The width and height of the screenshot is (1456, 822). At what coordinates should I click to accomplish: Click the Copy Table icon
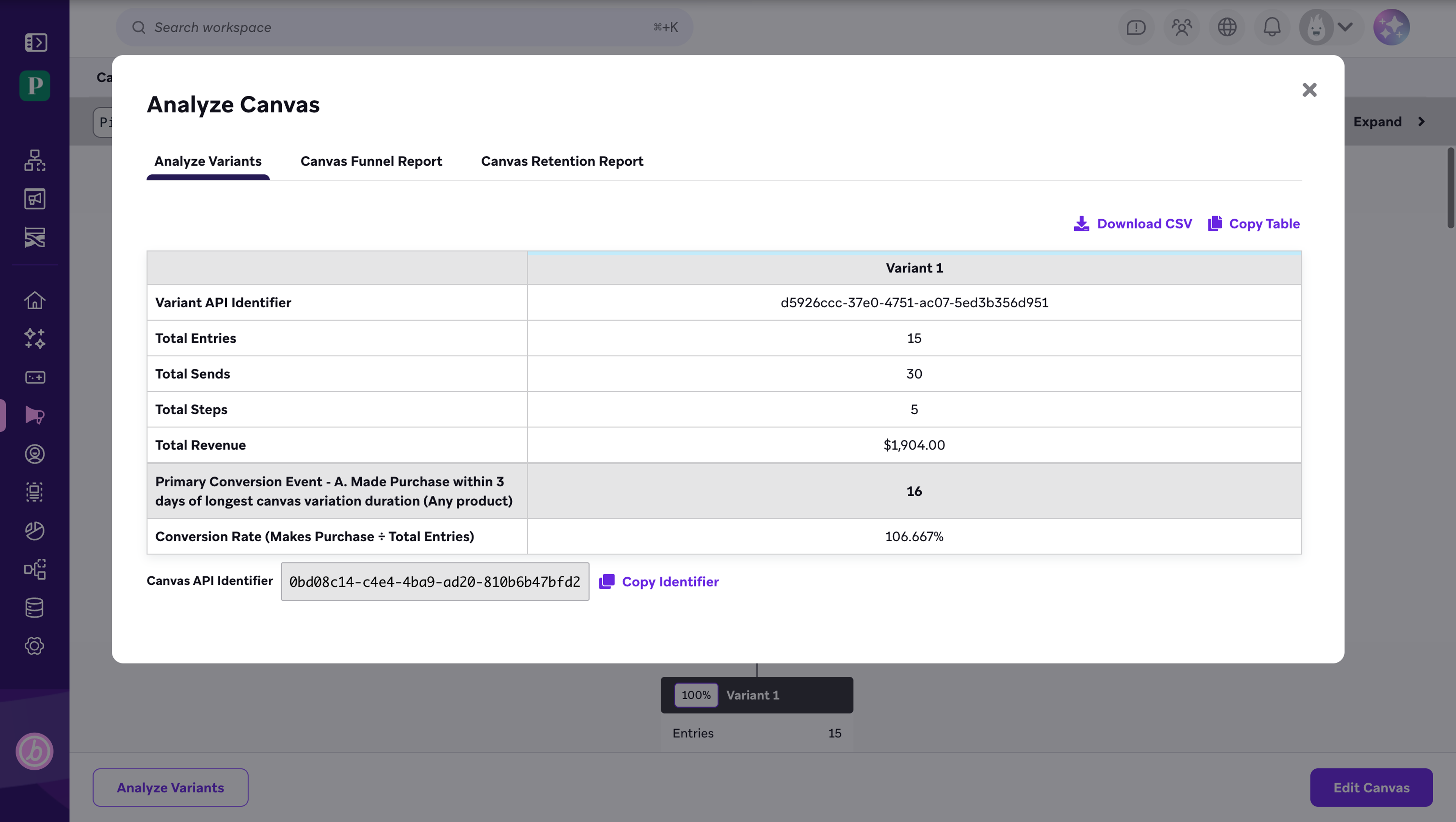coord(1214,224)
